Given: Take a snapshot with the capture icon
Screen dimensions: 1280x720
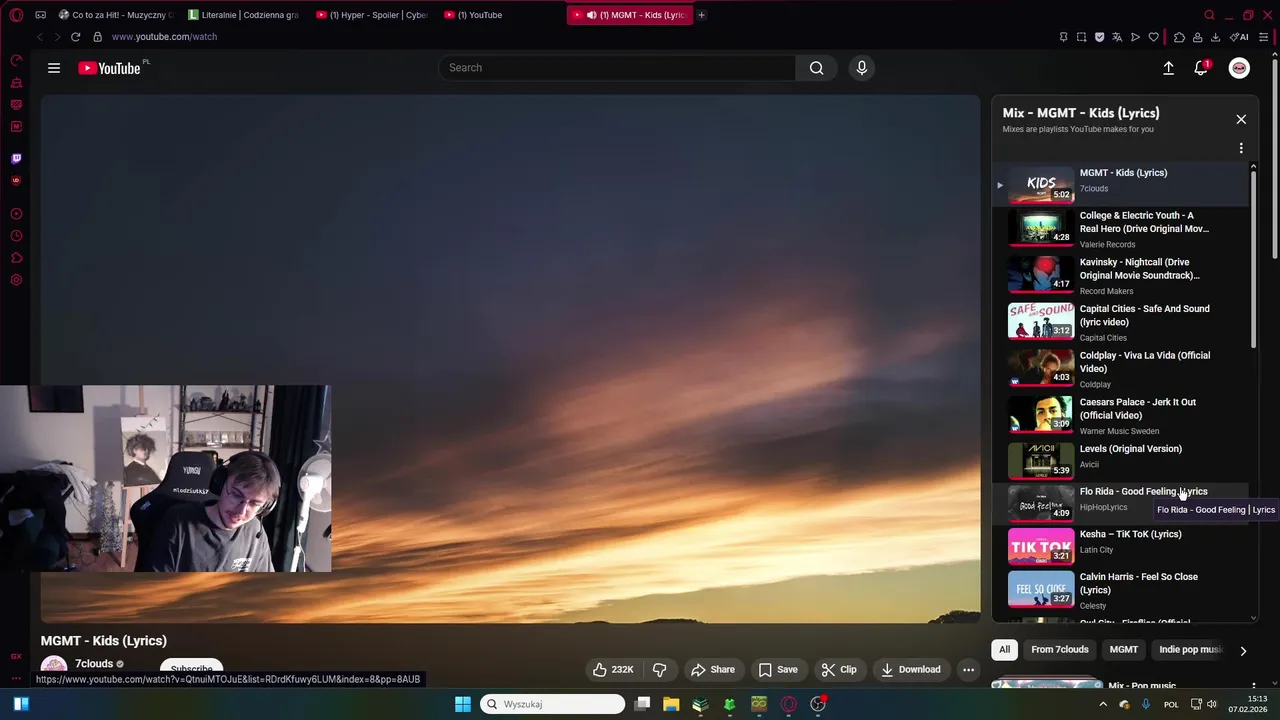Looking at the screenshot, I should pyautogui.click(x=1081, y=37).
